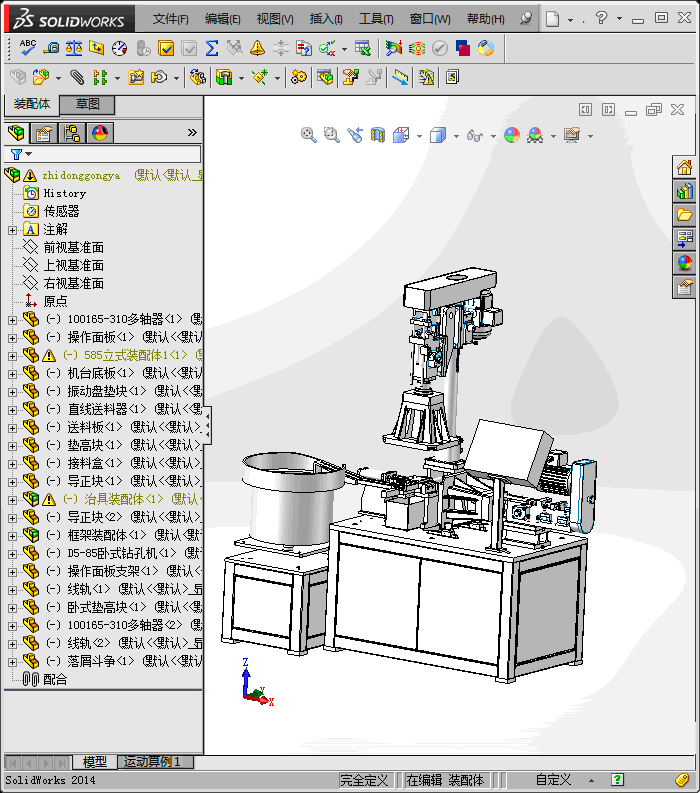Open Edit Appearance color ball in viewport toolbar
700x793 pixels.
coord(512,135)
